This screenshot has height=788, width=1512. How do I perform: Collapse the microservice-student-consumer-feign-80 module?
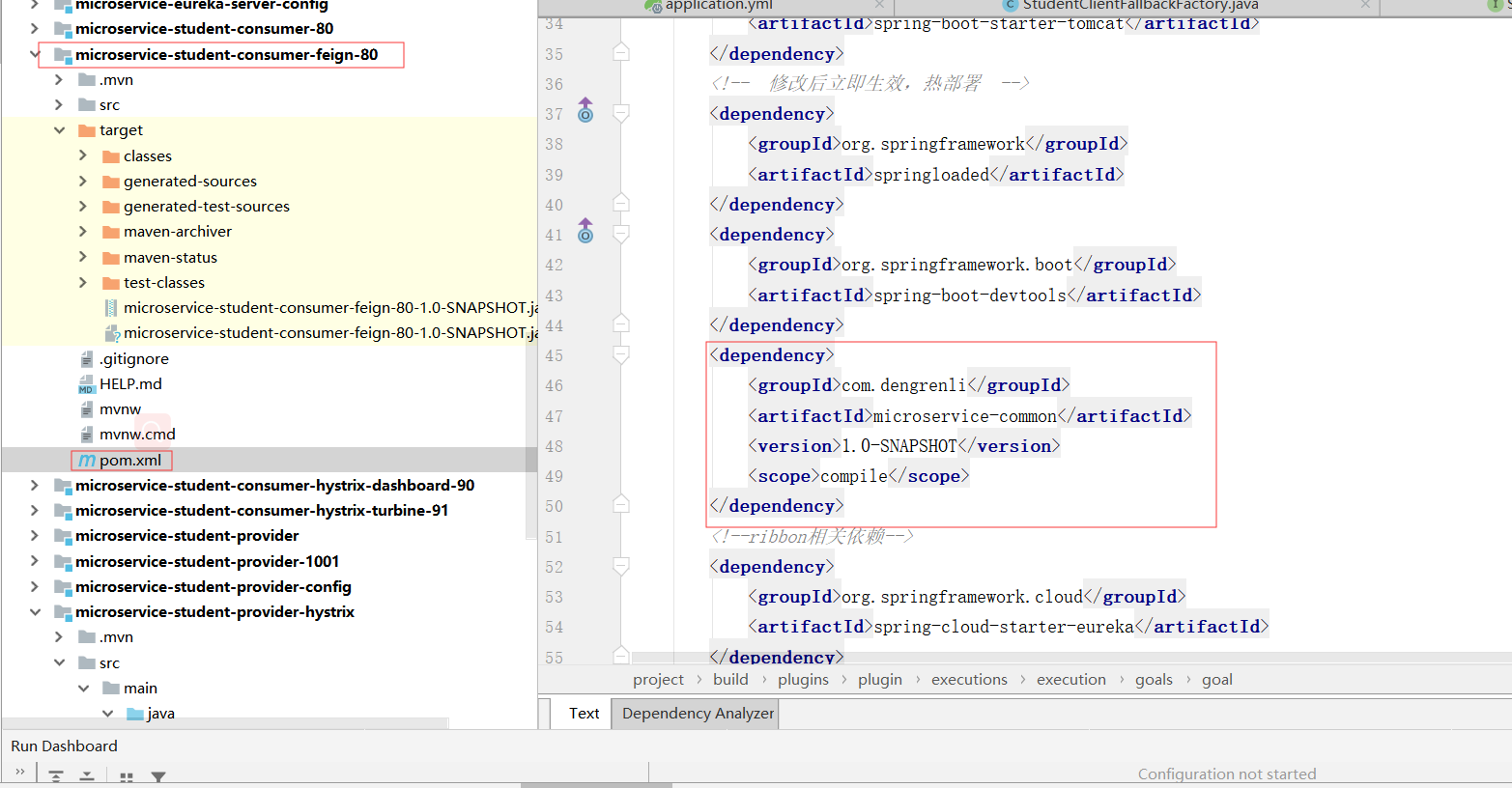point(35,54)
